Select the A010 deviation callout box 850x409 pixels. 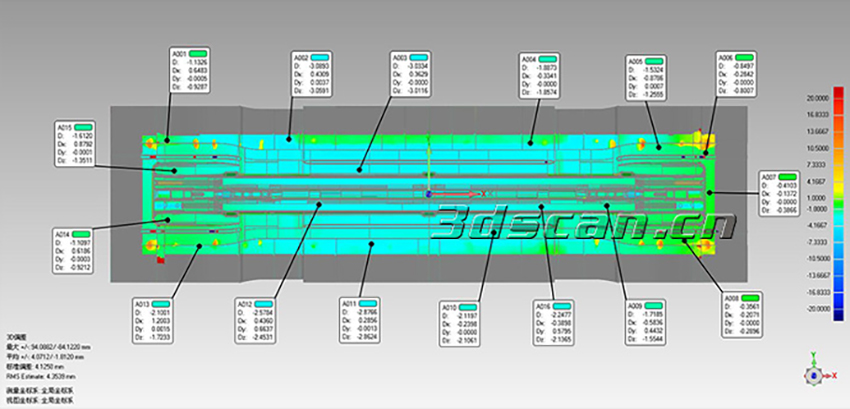465,320
